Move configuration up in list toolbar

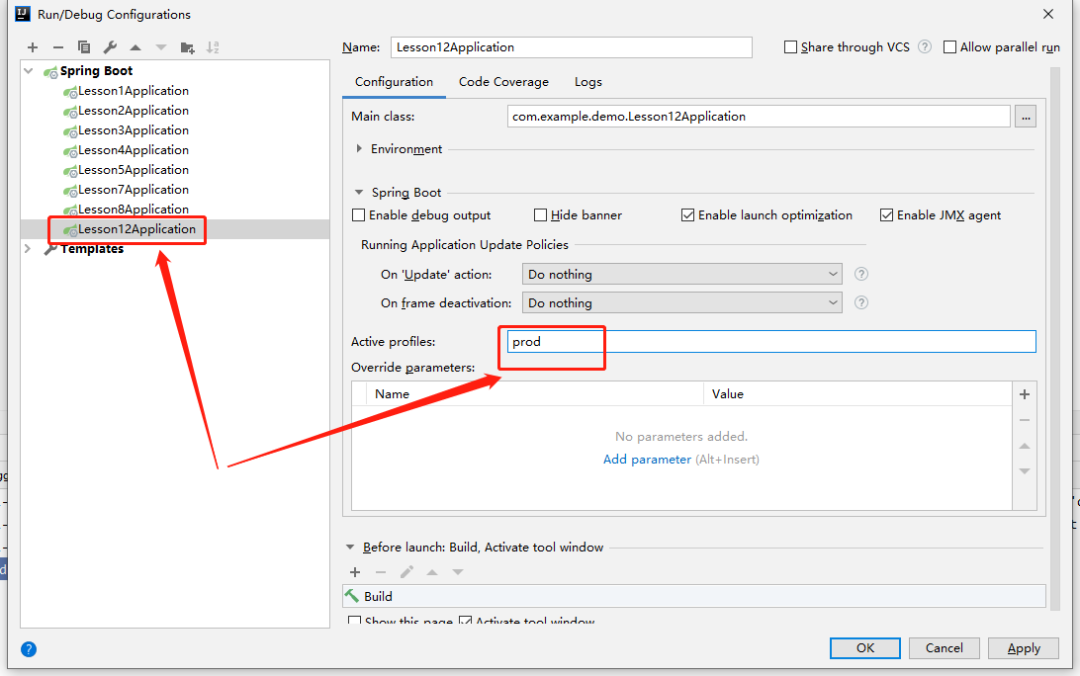click(x=136, y=48)
